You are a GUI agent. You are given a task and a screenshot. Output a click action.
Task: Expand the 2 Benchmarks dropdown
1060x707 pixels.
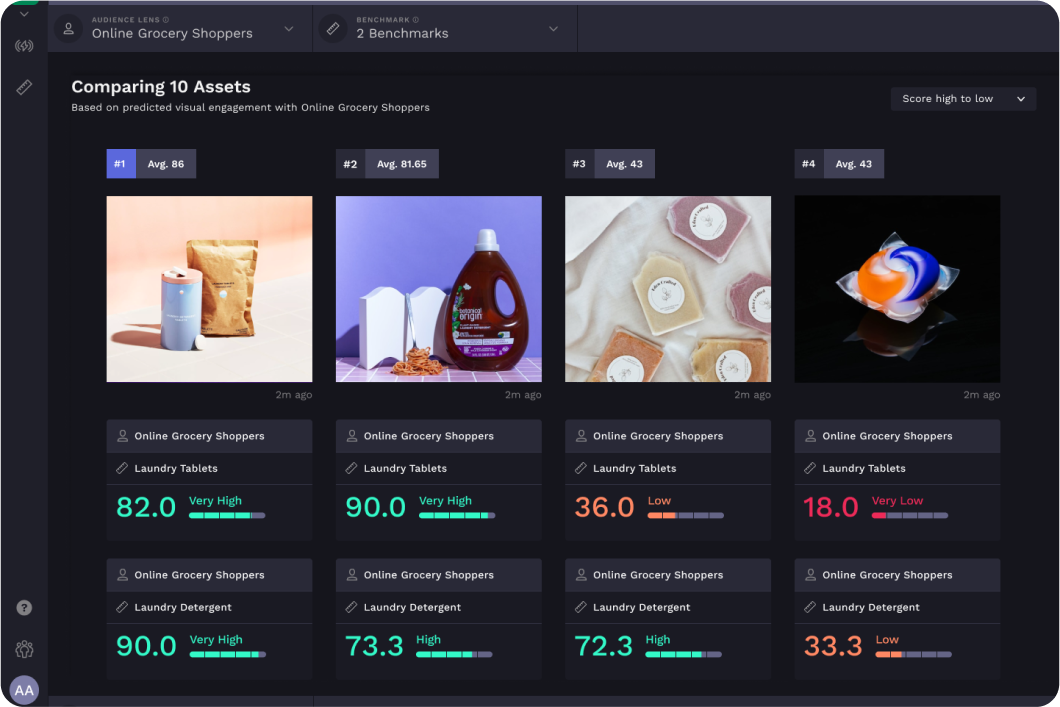click(553, 29)
